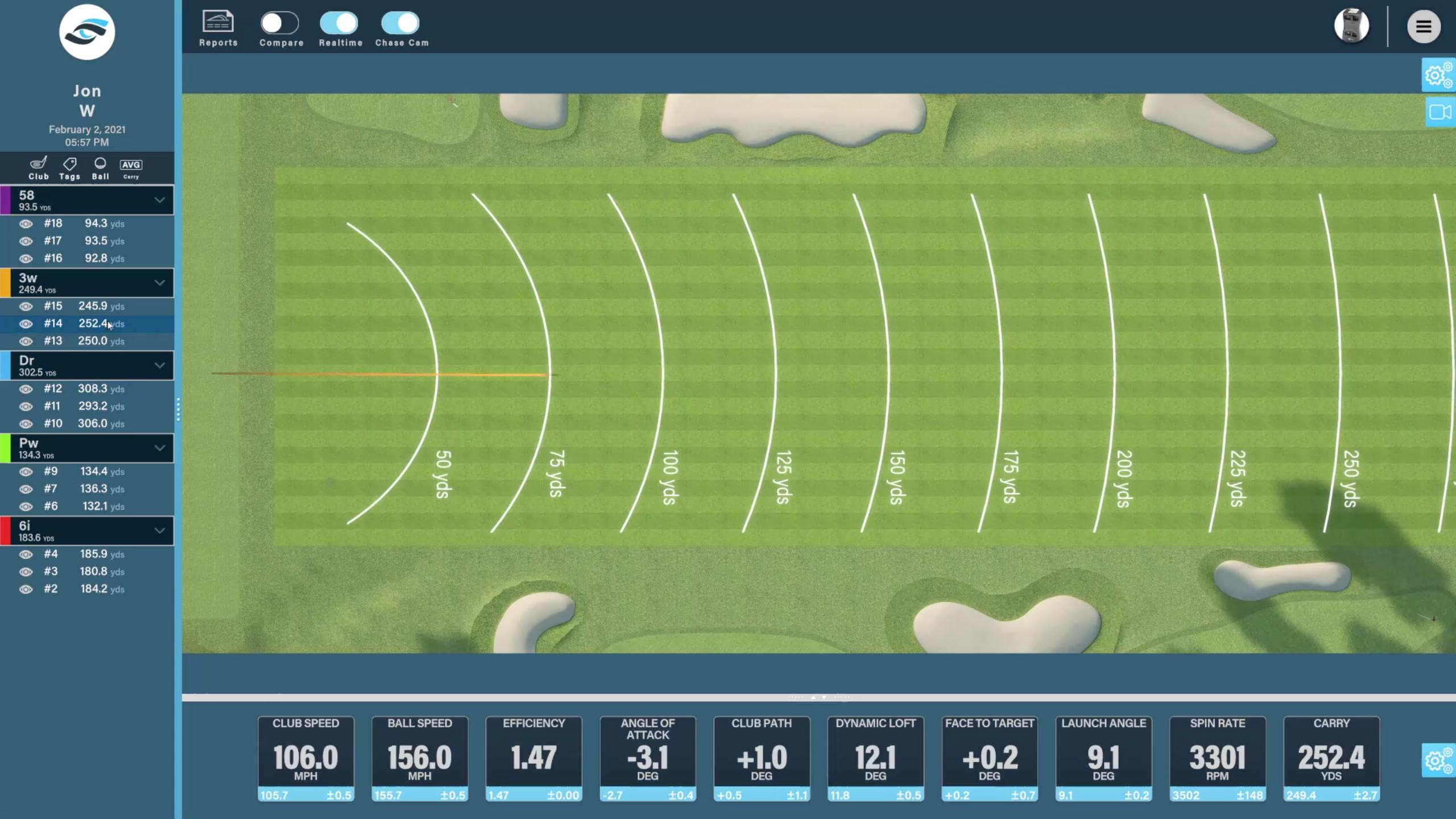Open the top-right range settings gears

pyautogui.click(x=1438, y=75)
